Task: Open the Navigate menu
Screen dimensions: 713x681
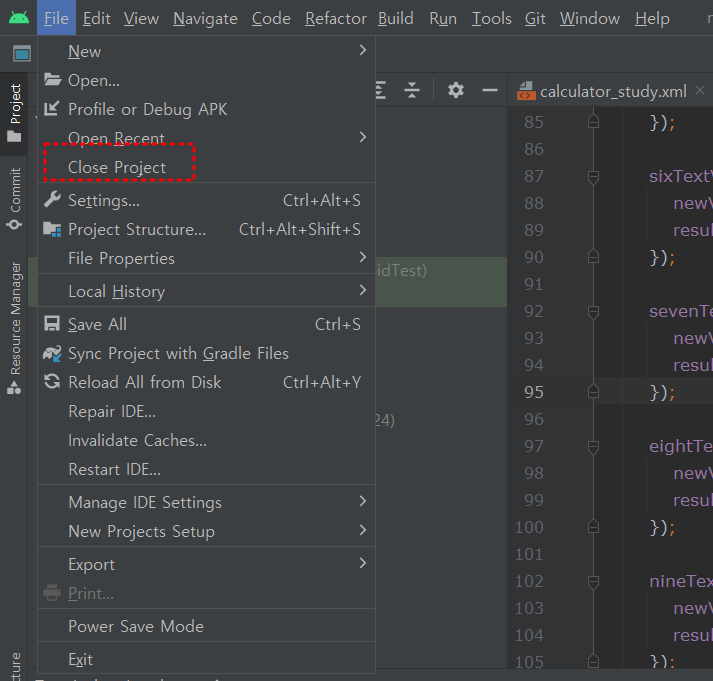Action: (205, 19)
